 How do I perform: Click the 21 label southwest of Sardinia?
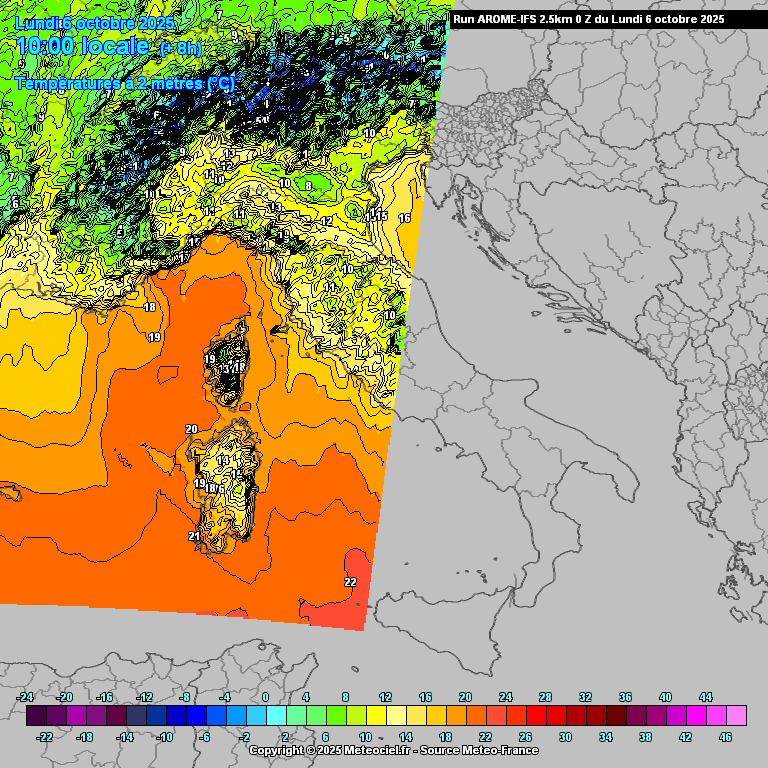click(x=194, y=537)
